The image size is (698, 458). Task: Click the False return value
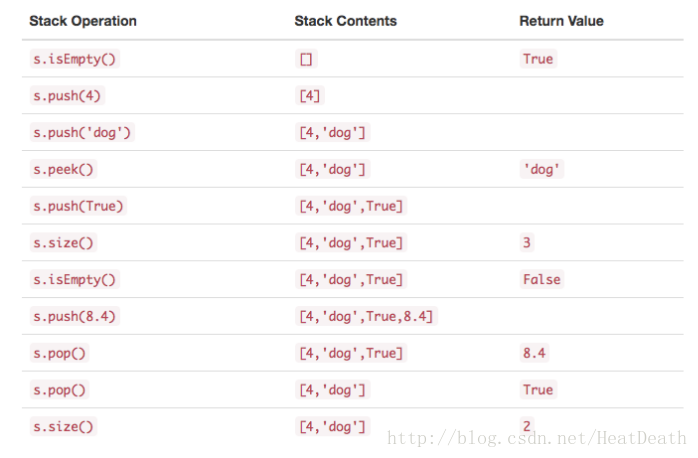pos(542,280)
